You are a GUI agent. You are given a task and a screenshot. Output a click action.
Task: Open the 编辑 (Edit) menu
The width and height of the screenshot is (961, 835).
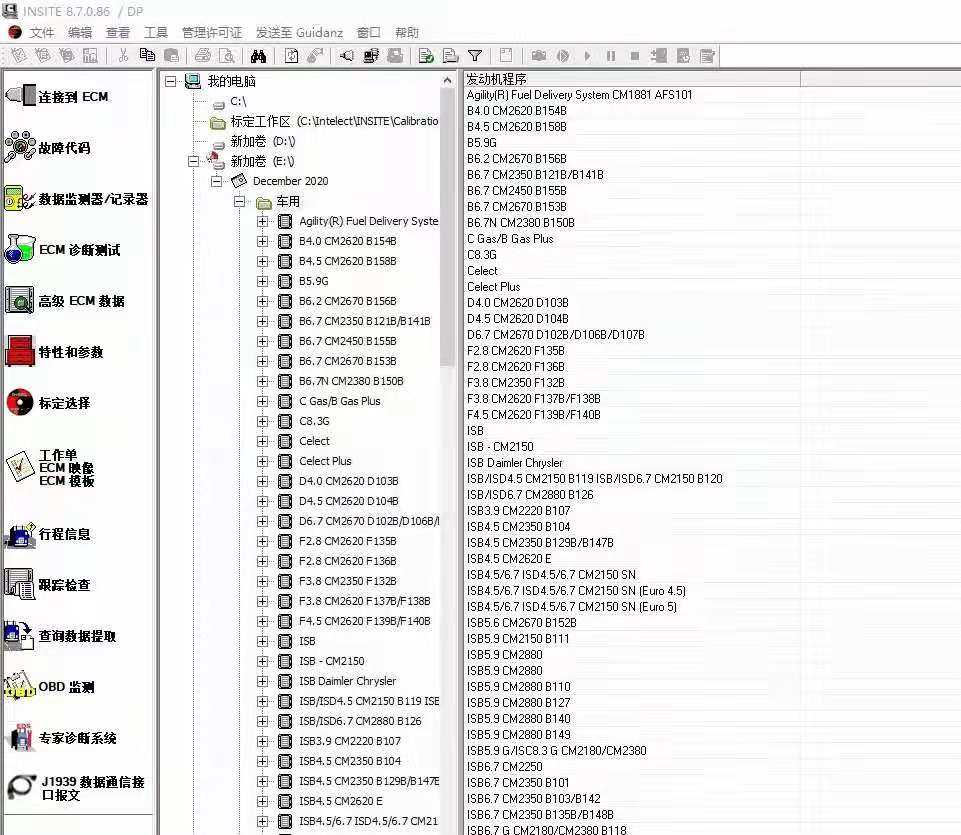(80, 32)
